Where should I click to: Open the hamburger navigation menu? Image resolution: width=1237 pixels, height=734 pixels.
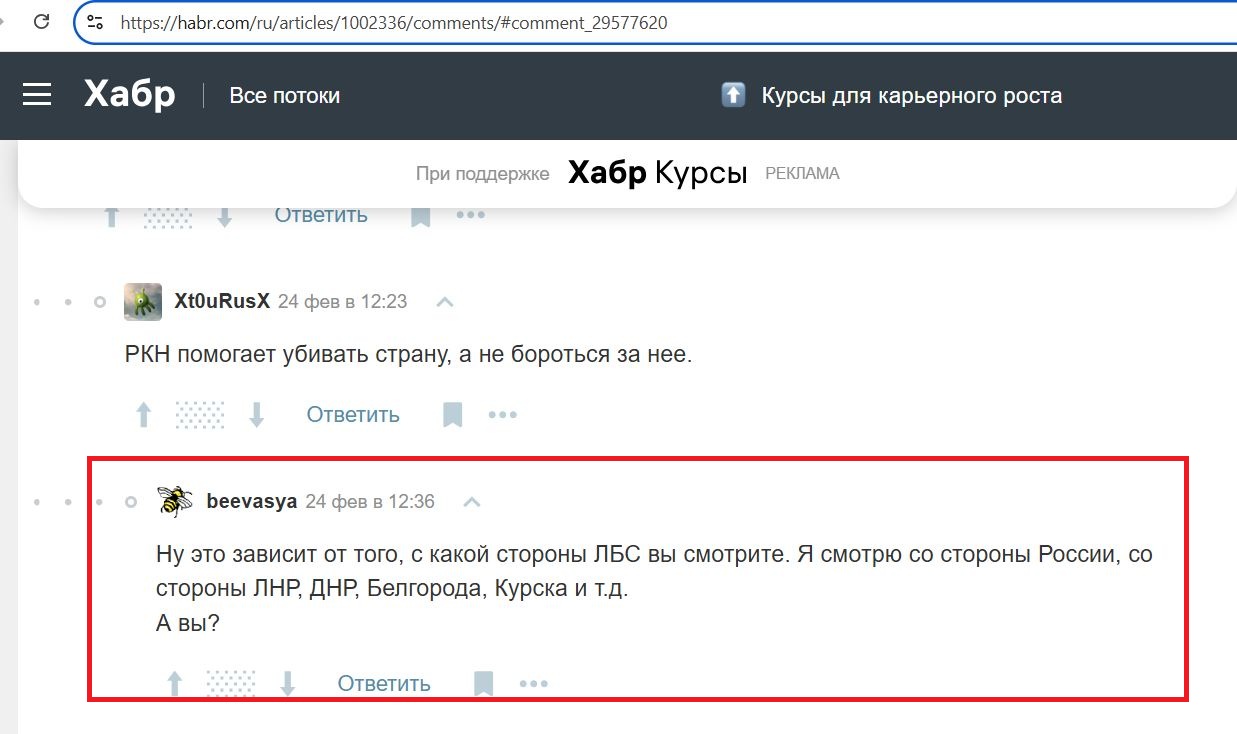(37, 95)
